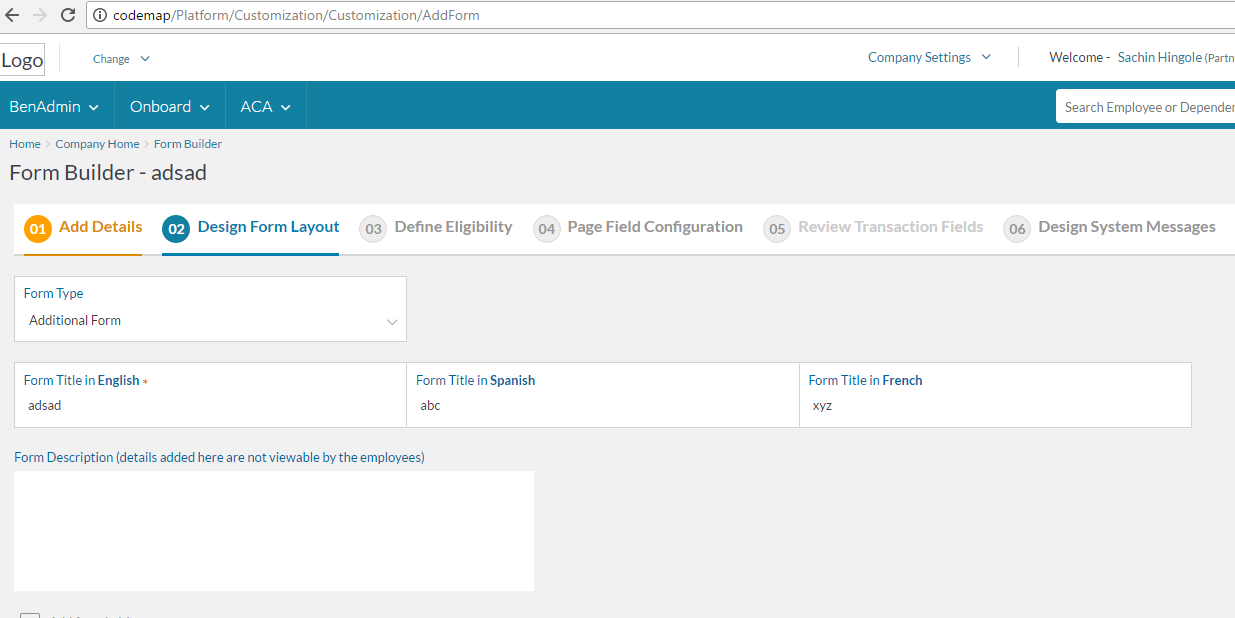Reload the page with refresh icon
This screenshot has height=618, width=1235.
pyautogui.click(x=68, y=16)
